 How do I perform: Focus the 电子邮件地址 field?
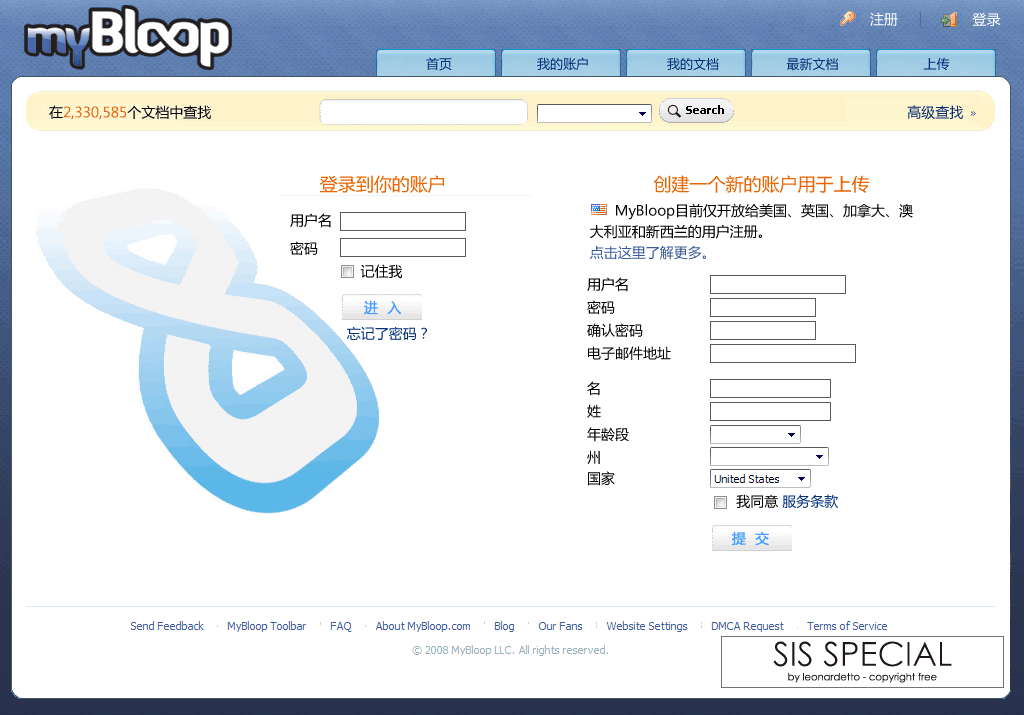point(783,353)
